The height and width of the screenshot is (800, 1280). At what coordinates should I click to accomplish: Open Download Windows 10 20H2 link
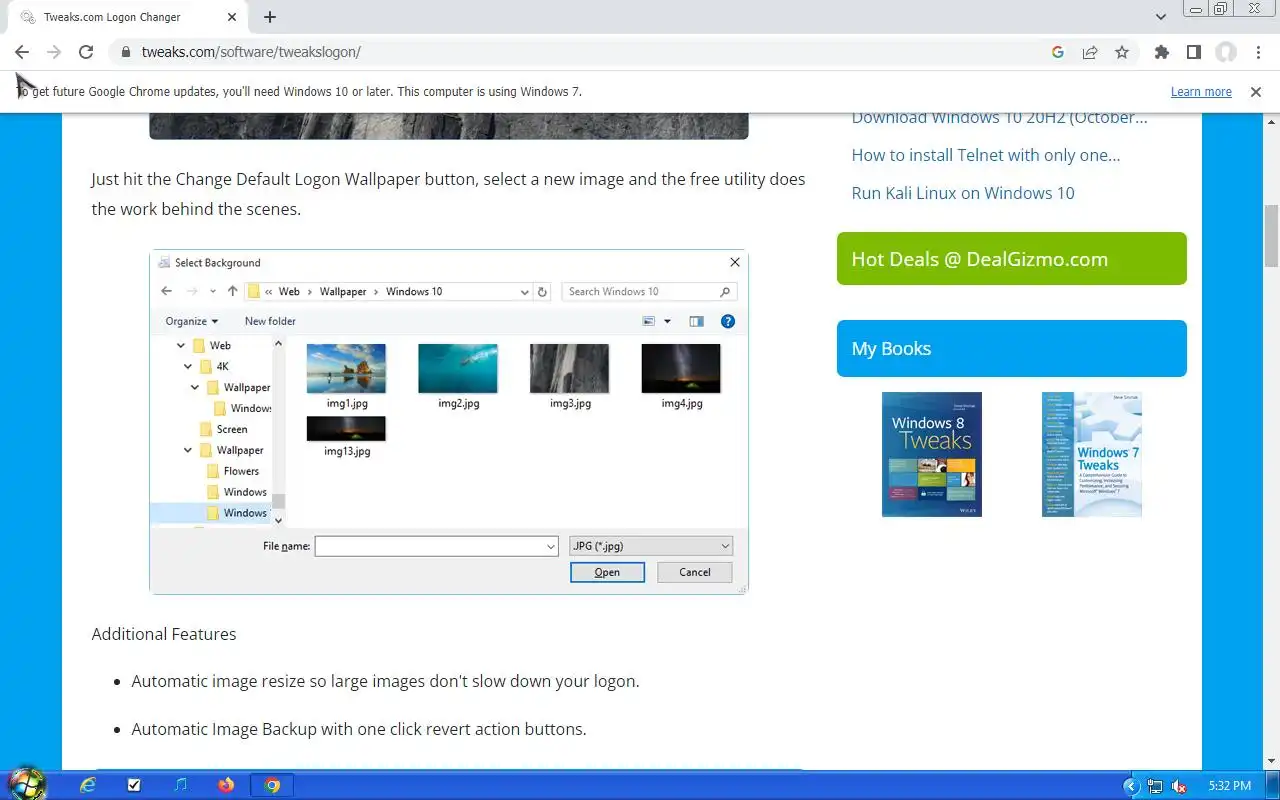(999, 117)
